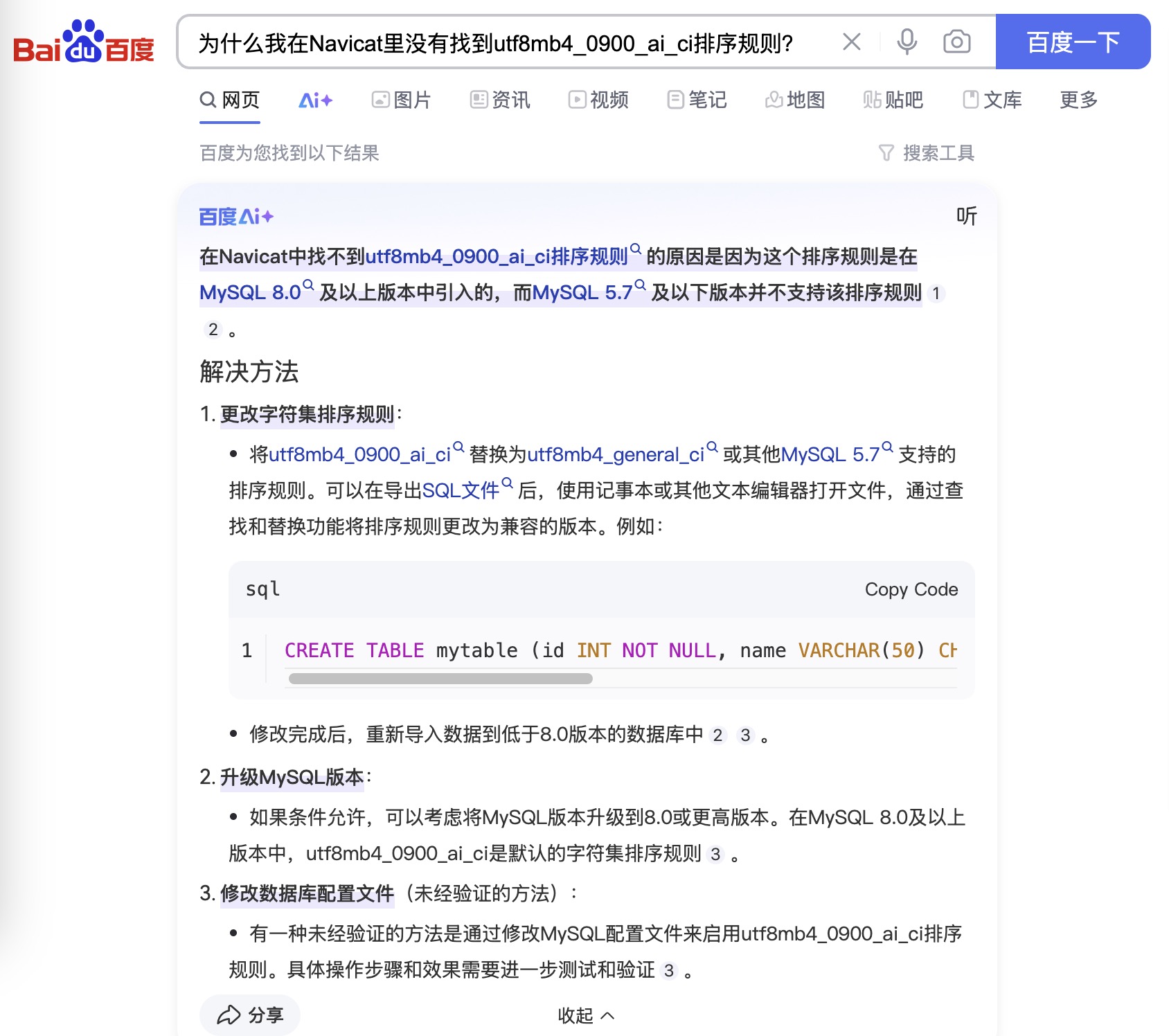Open the utf8mb4_general_ci link
The width and height of the screenshot is (1169, 1036).
coord(622,454)
